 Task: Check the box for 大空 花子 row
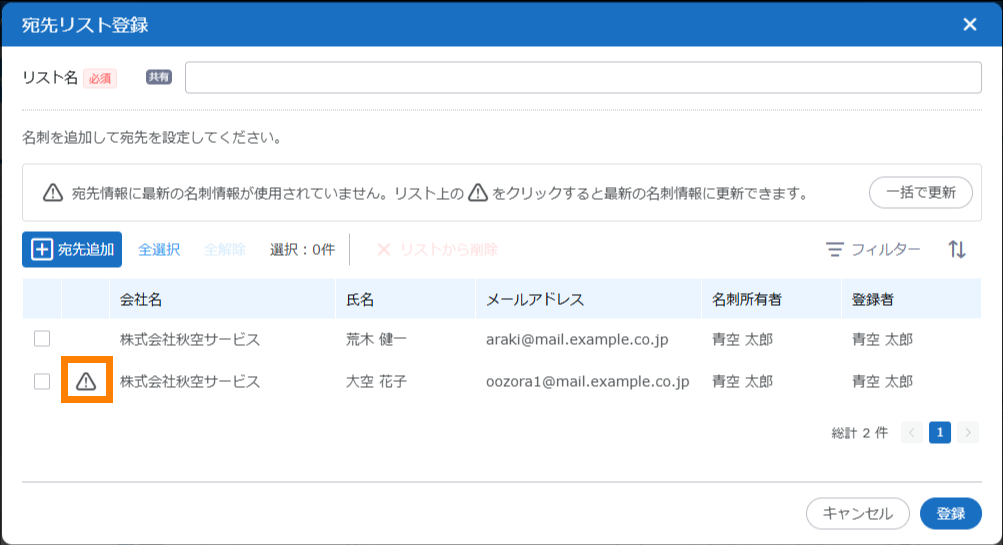point(42,381)
